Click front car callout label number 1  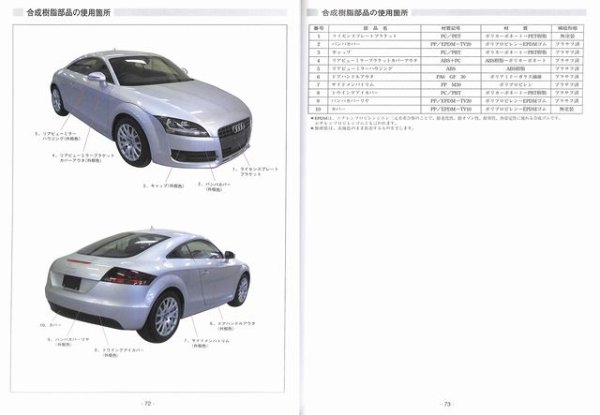point(255,171)
